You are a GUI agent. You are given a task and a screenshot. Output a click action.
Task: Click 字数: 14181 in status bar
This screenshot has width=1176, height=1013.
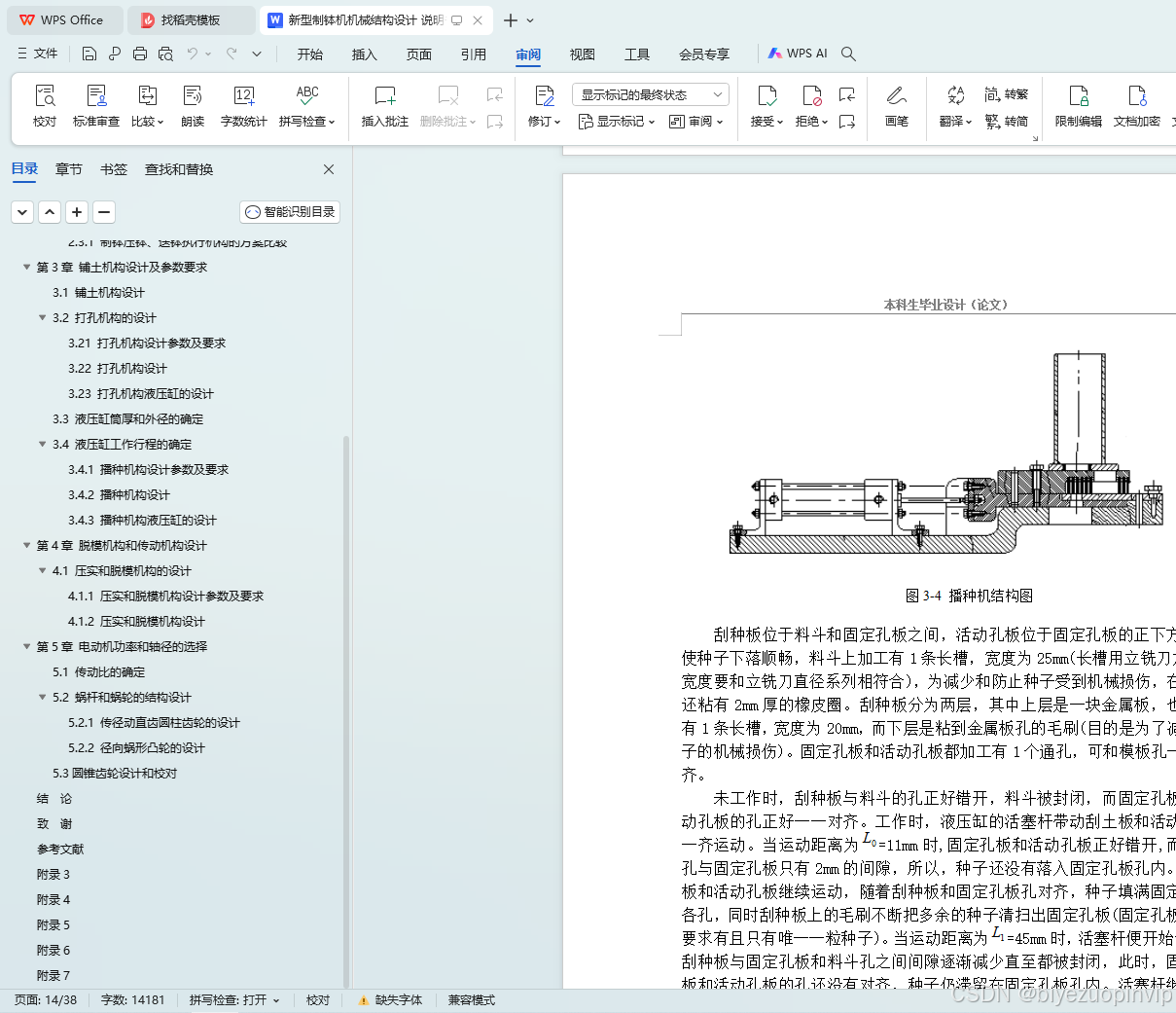coord(133,999)
